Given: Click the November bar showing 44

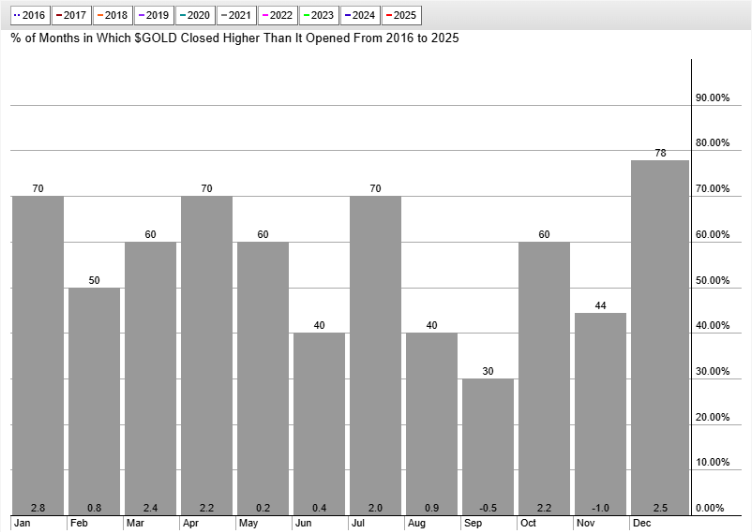Looking at the screenshot, I should point(601,412).
